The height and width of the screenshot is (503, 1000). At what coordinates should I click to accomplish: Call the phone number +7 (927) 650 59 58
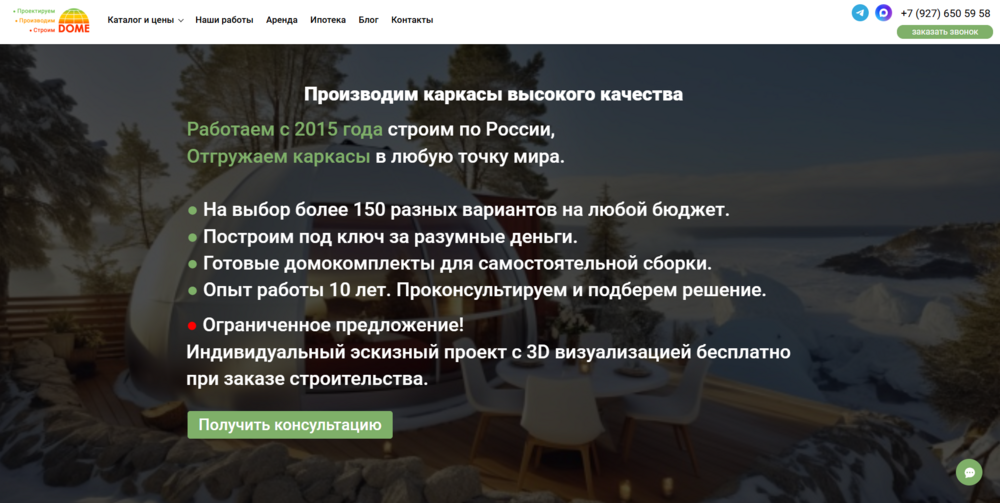pyautogui.click(x=945, y=13)
